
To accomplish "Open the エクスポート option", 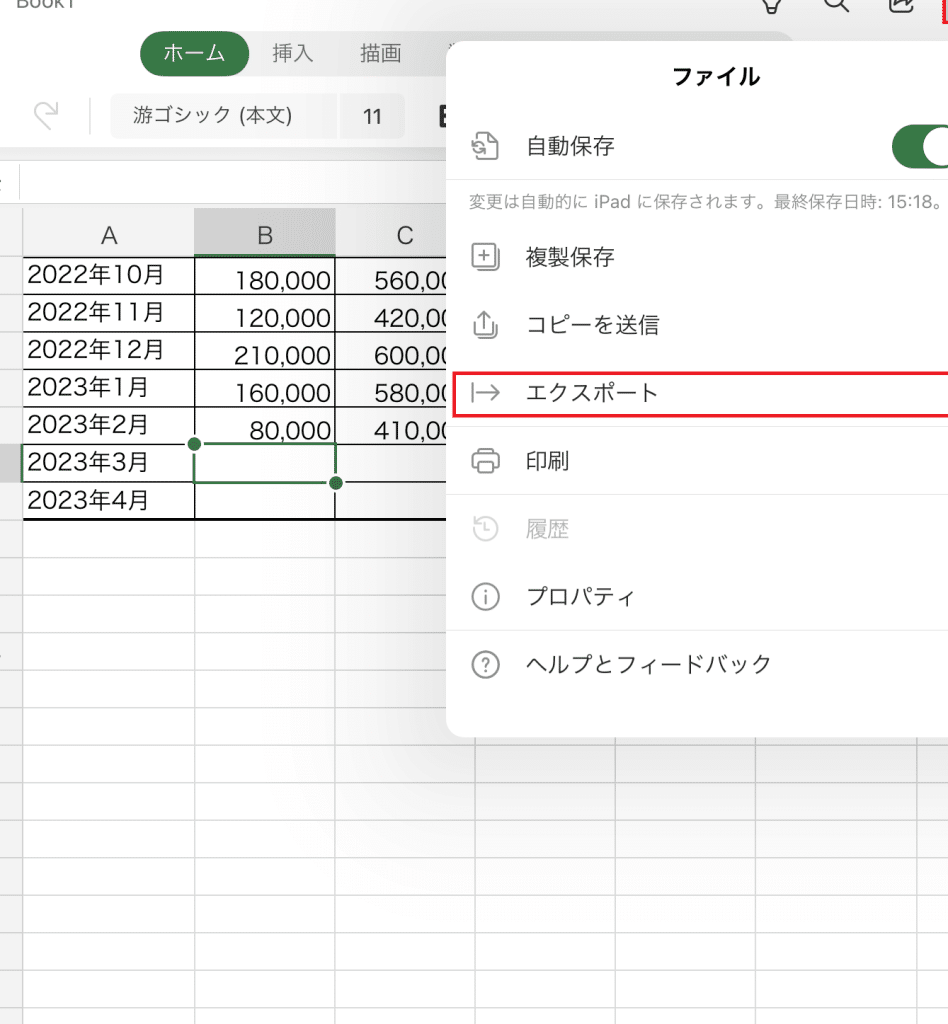I will pyautogui.click(x=700, y=394).
